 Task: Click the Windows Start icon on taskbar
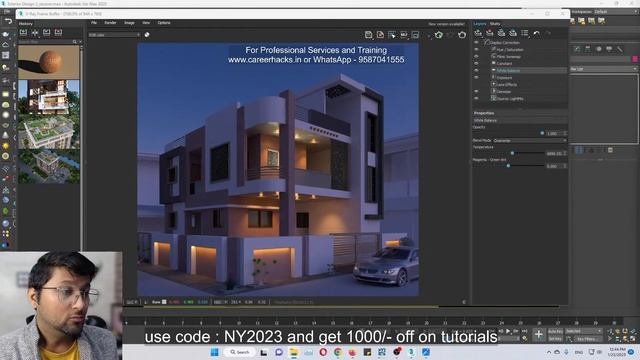coord(214,352)
